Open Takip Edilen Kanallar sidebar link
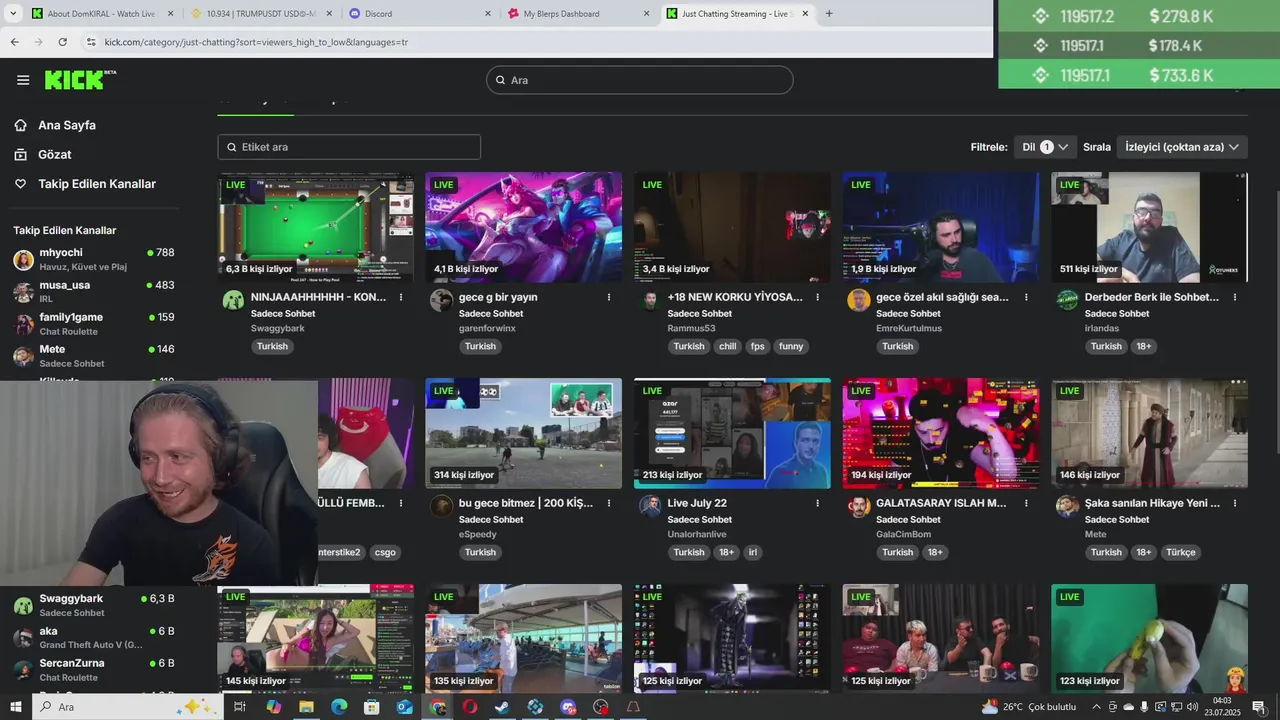The width and height of the screenshot is (1280, 720). click(96, 184)
